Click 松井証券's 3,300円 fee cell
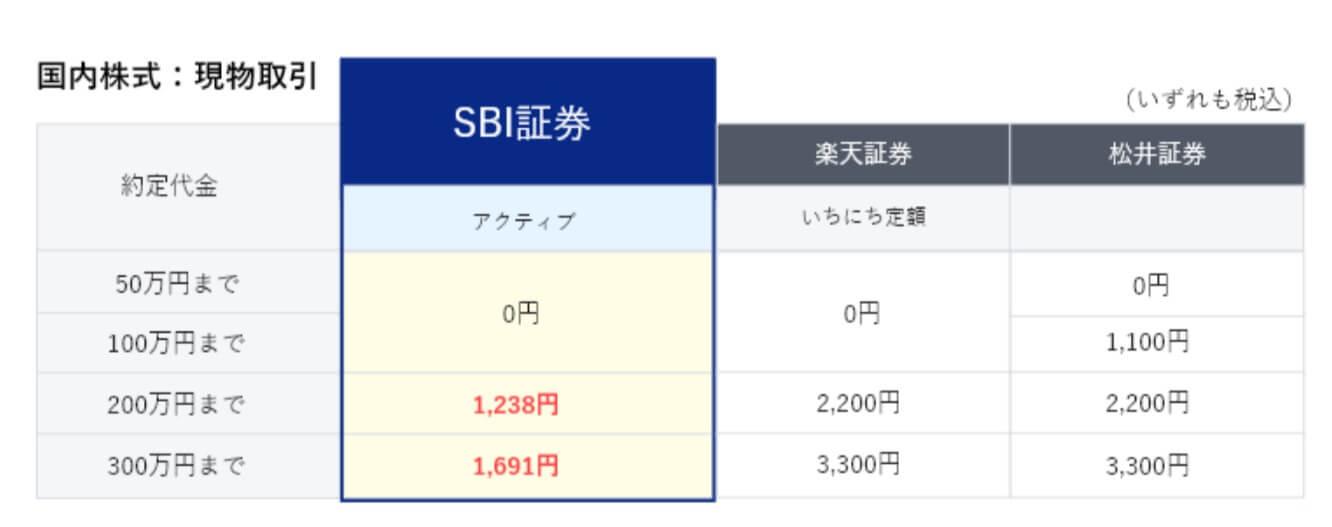Viewport: 1332px width, 527px height. [1157, 466]
